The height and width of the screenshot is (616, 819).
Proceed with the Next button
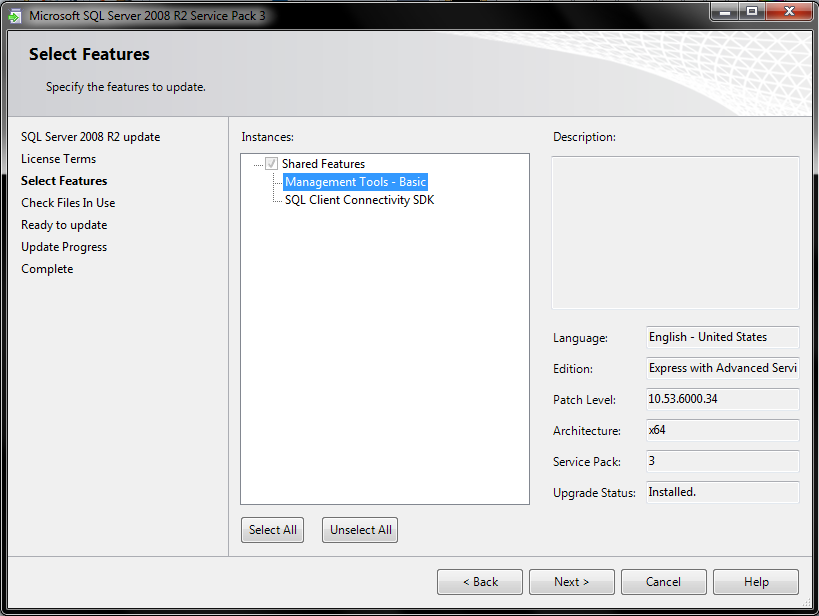coord(572,582)
